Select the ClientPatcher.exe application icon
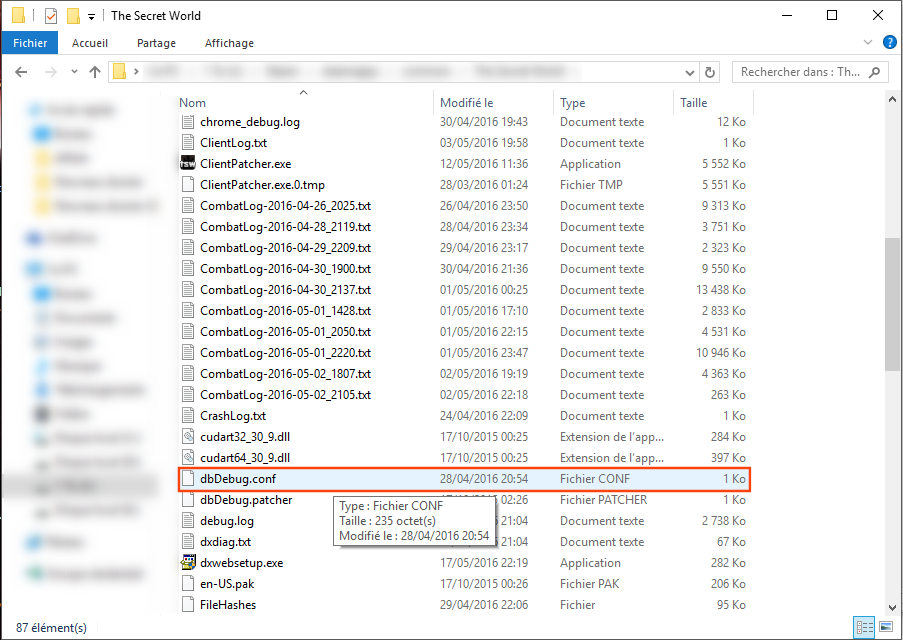The height and width of the screenshot is (640, 903). [188, 164]
